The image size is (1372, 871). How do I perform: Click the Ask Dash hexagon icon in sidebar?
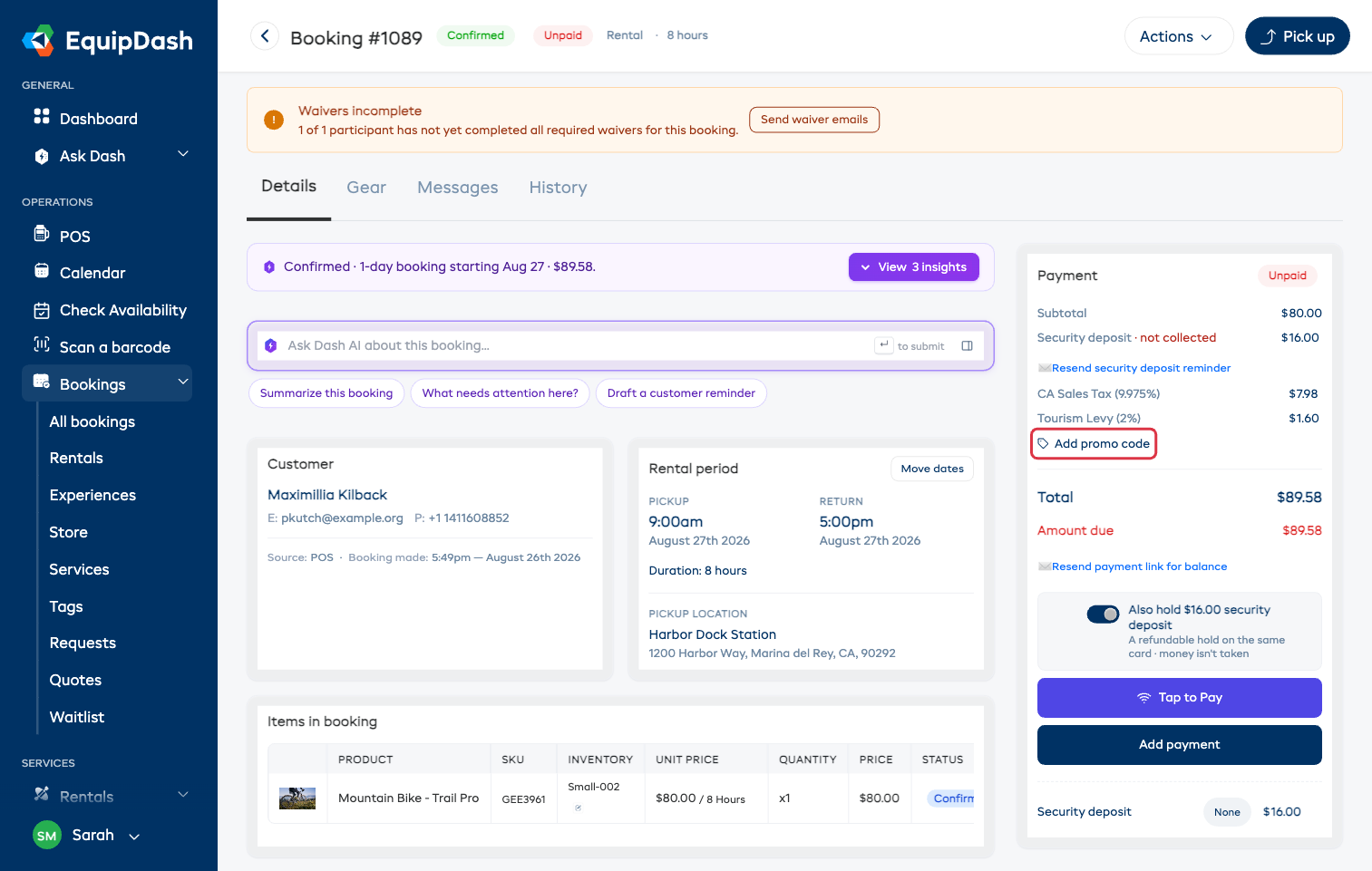click(x=42, y=156)
